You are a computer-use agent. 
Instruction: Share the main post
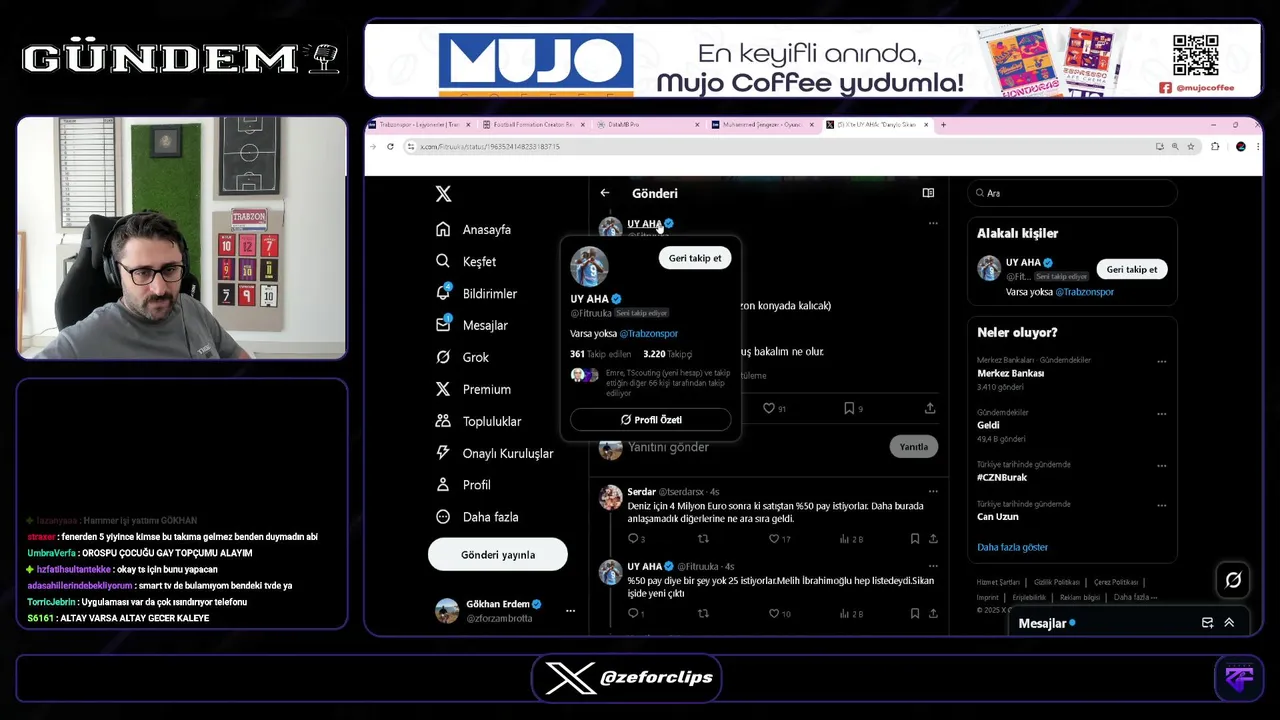tap(930, 408)
